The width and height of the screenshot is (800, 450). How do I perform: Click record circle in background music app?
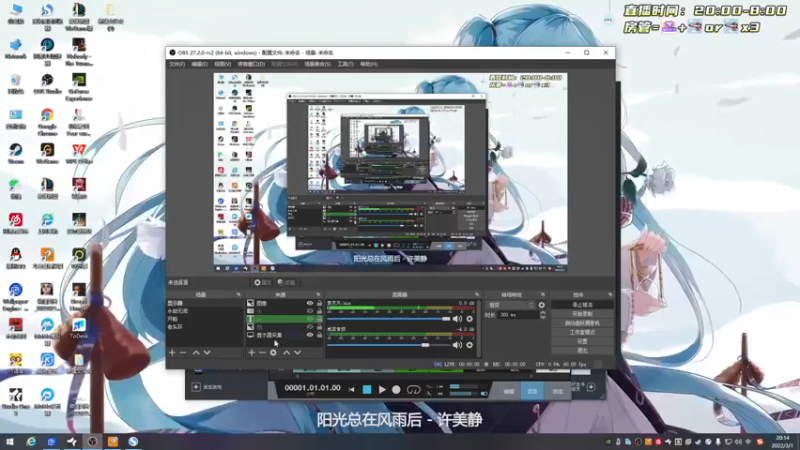pyautogui.click(x=396, y=390)
